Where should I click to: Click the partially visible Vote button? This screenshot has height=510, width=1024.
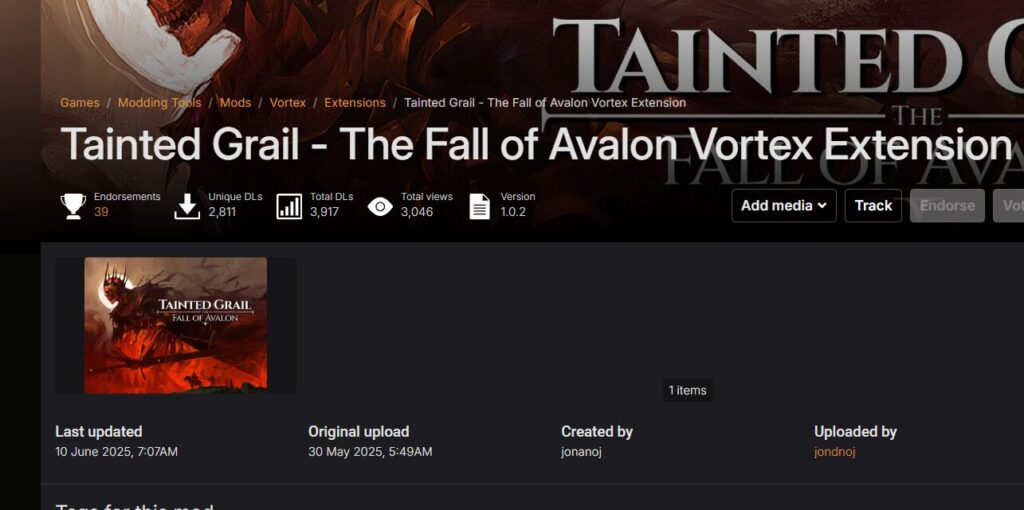coord(1009,206)
